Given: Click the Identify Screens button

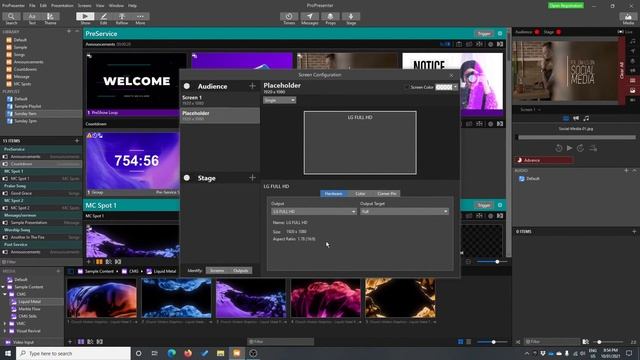Looking at the screenshot, I should (217, 271).
